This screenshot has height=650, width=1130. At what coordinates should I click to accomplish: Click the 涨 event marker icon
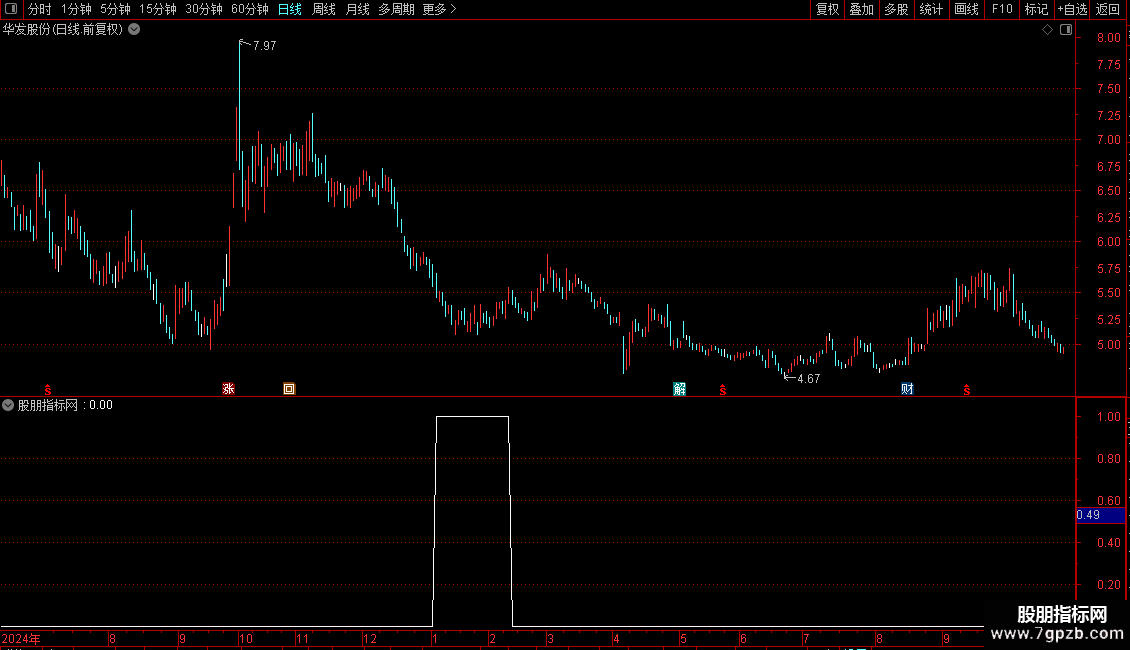coord(228,389)
